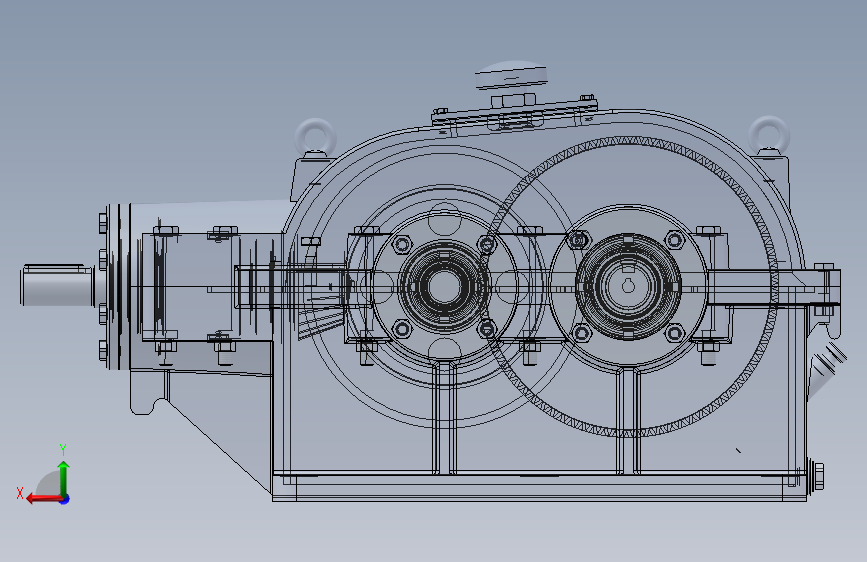Click the red X axis arrow of the triad
867x562 pixels.
[x=44, y=498]
